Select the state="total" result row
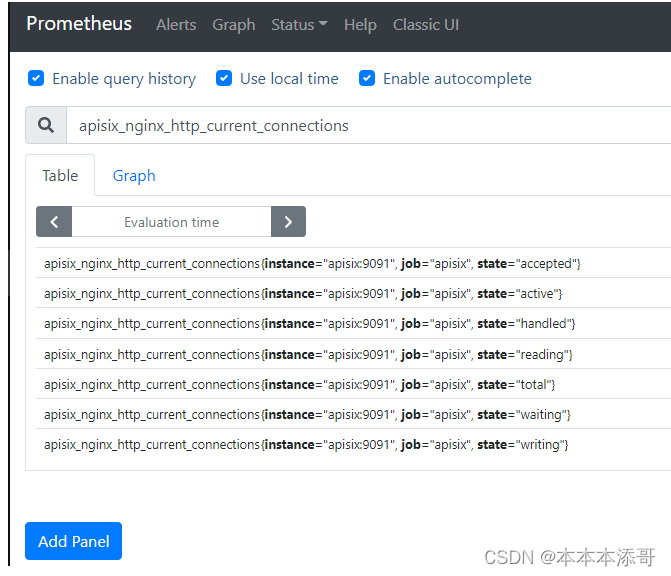Image resolution: width=671 pixels, height=576 pixels. [x=299, y=385]
